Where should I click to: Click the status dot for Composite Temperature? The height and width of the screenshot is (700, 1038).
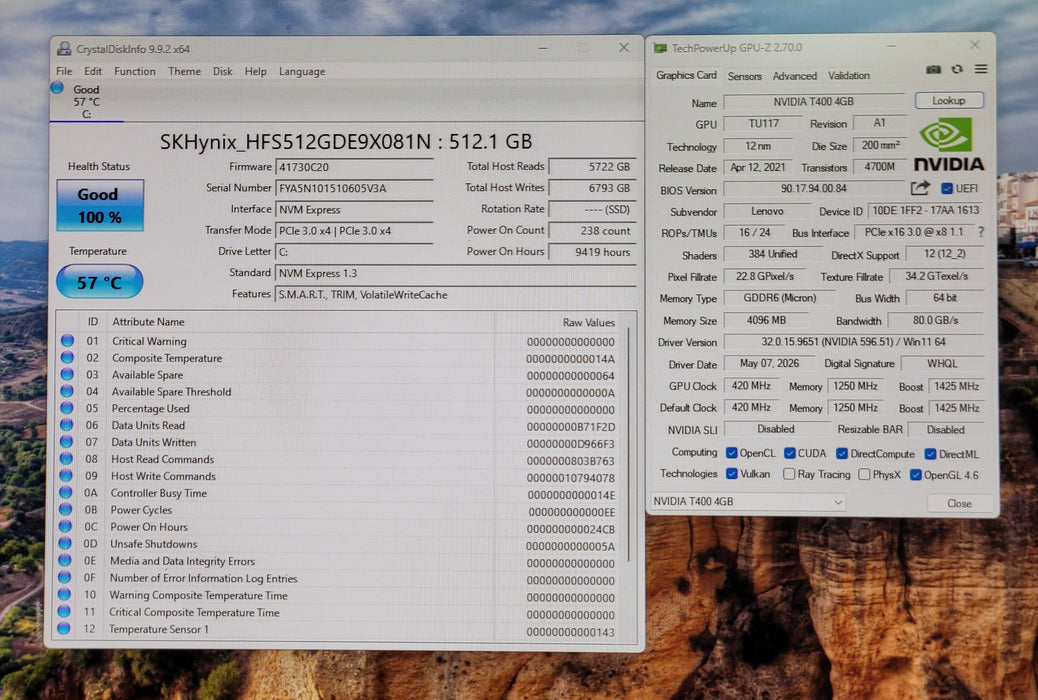tap(67, 358)
